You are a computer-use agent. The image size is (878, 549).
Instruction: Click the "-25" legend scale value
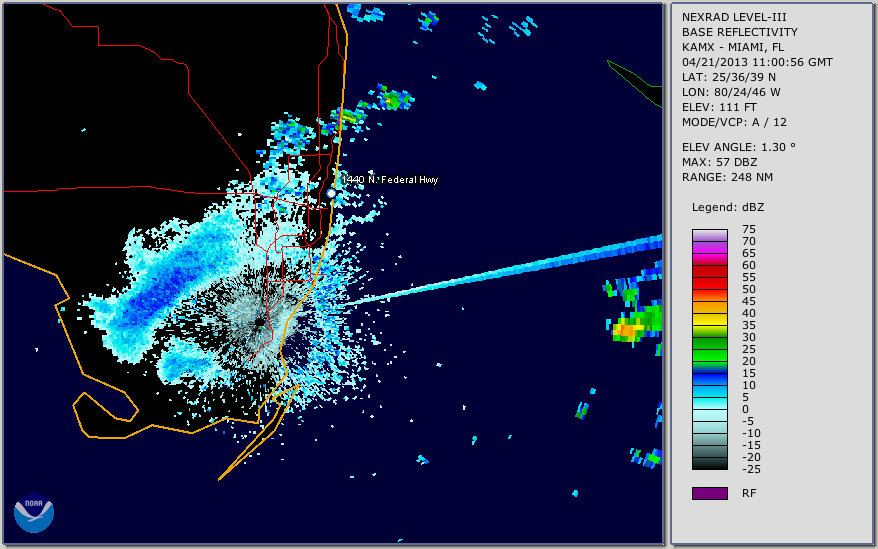click(751, 469)
